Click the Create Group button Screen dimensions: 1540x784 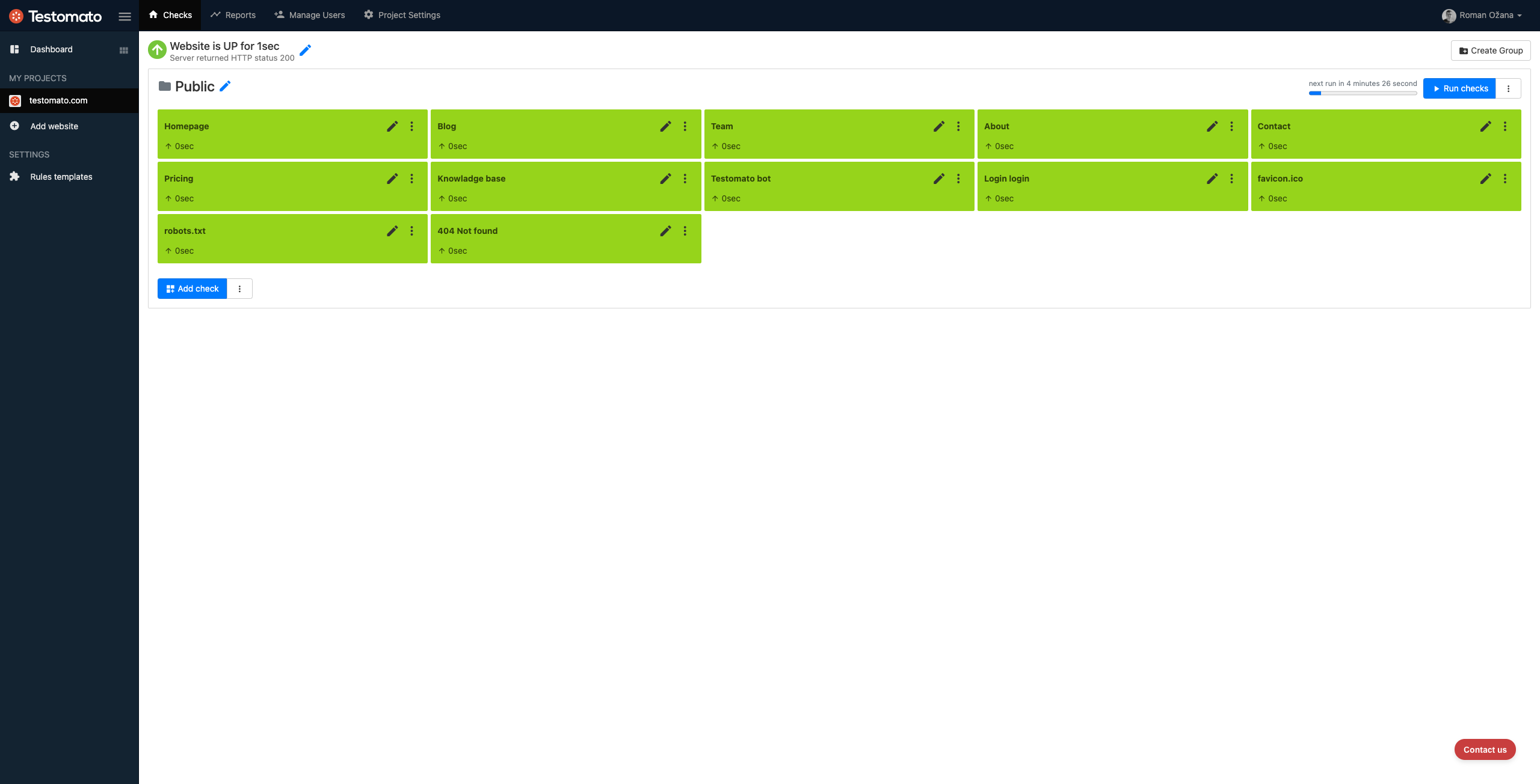(1491, 51)
